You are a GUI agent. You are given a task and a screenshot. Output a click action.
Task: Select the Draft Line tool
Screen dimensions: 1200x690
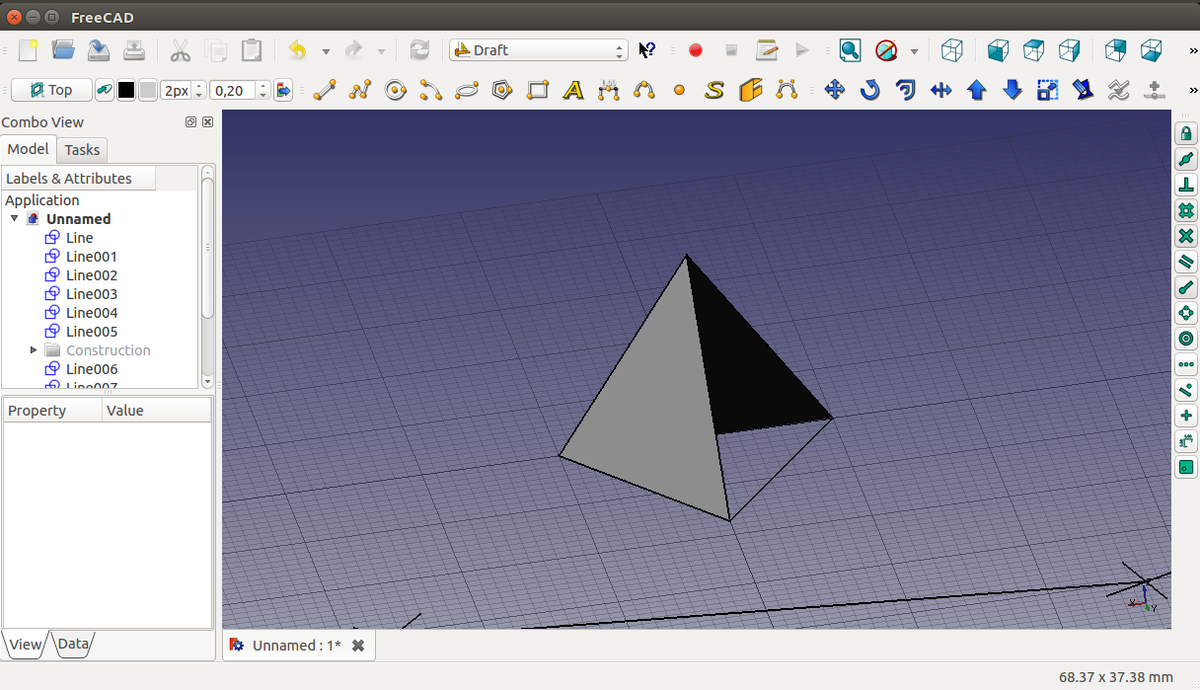tap(323, 90)
